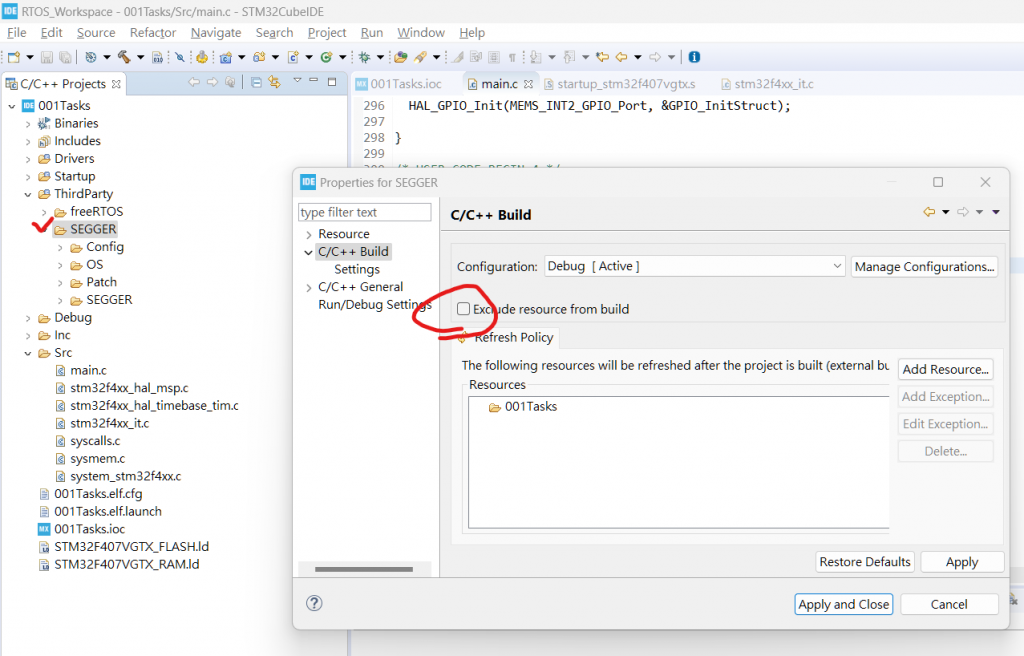
Task: Click Manage Configurations button
Action: pos(924,267)
